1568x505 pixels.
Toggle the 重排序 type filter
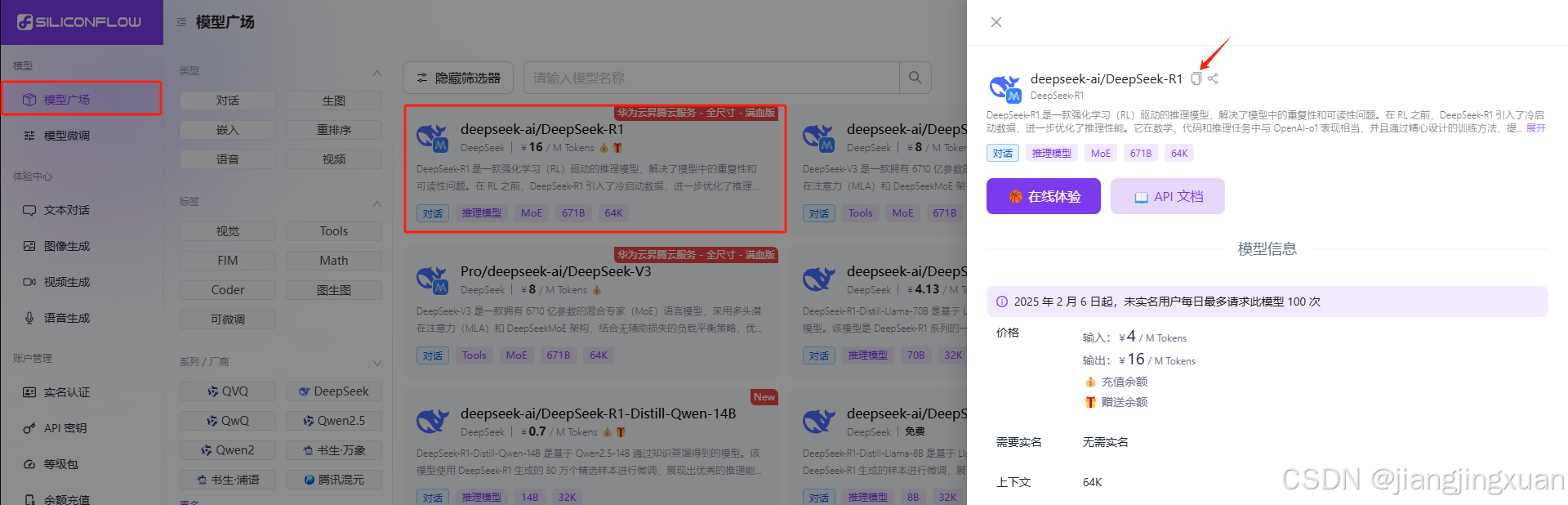click(x=334, y=130)
